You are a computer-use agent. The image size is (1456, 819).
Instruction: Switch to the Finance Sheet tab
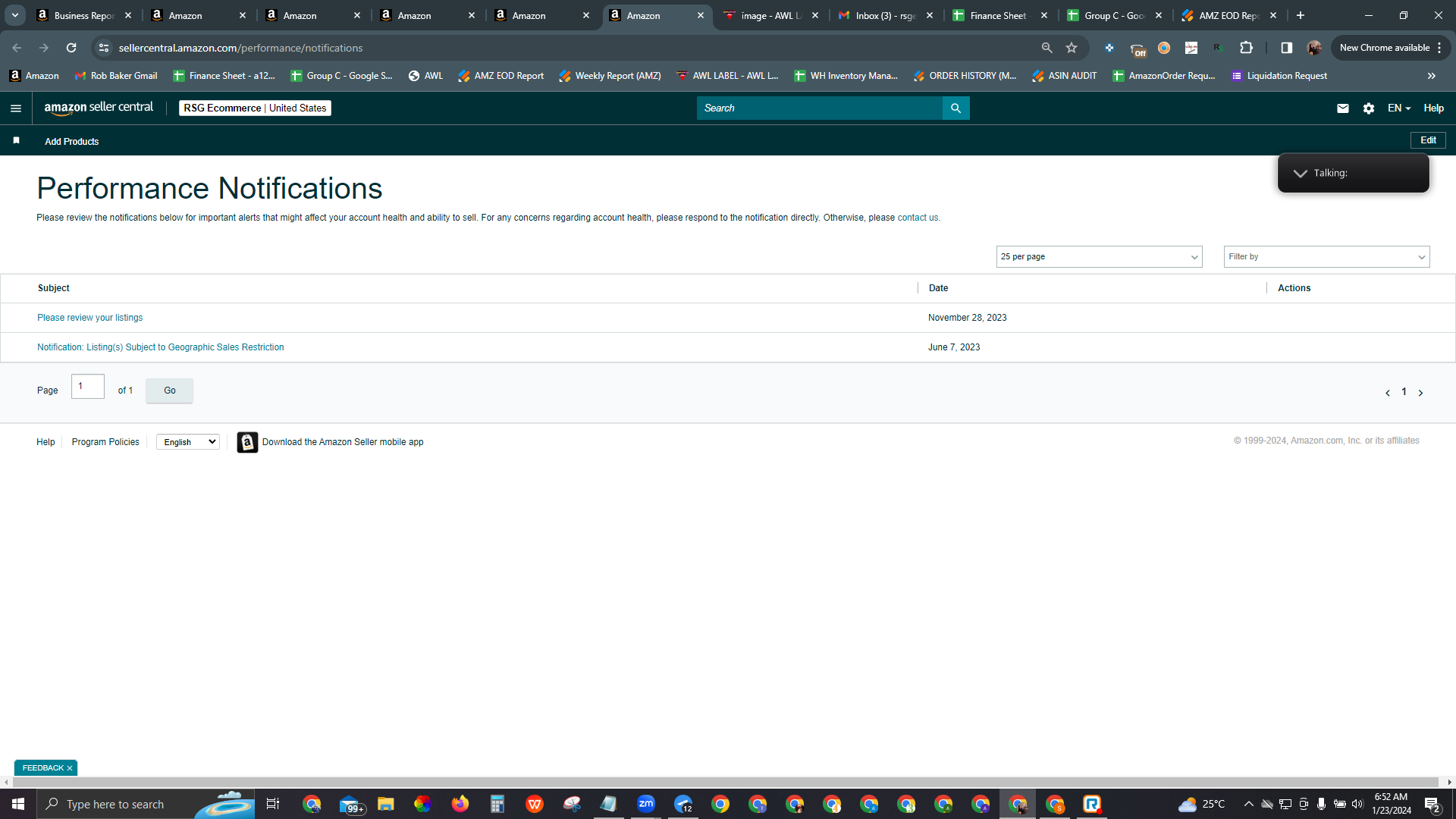pos(1000,15)
